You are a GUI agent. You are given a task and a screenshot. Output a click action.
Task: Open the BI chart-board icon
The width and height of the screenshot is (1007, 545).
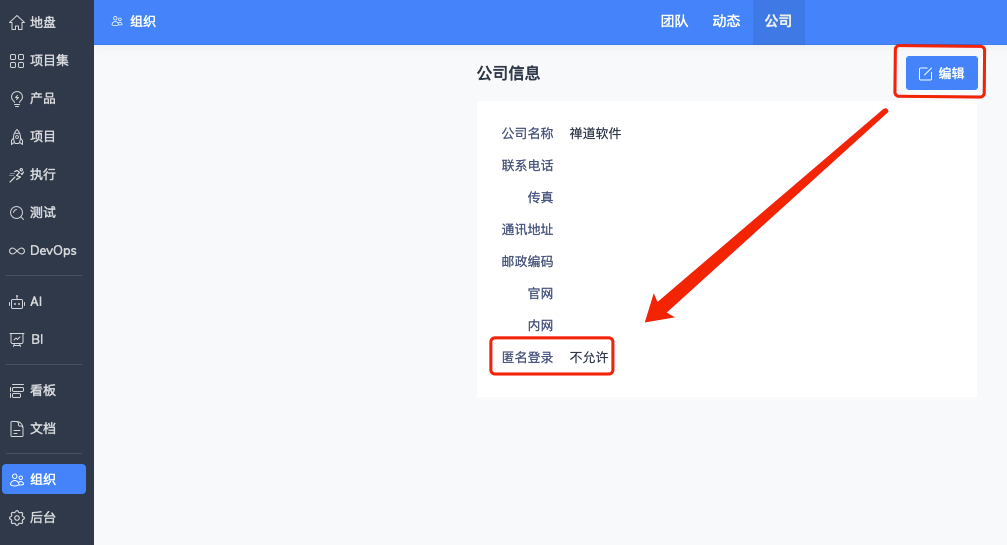17,340
